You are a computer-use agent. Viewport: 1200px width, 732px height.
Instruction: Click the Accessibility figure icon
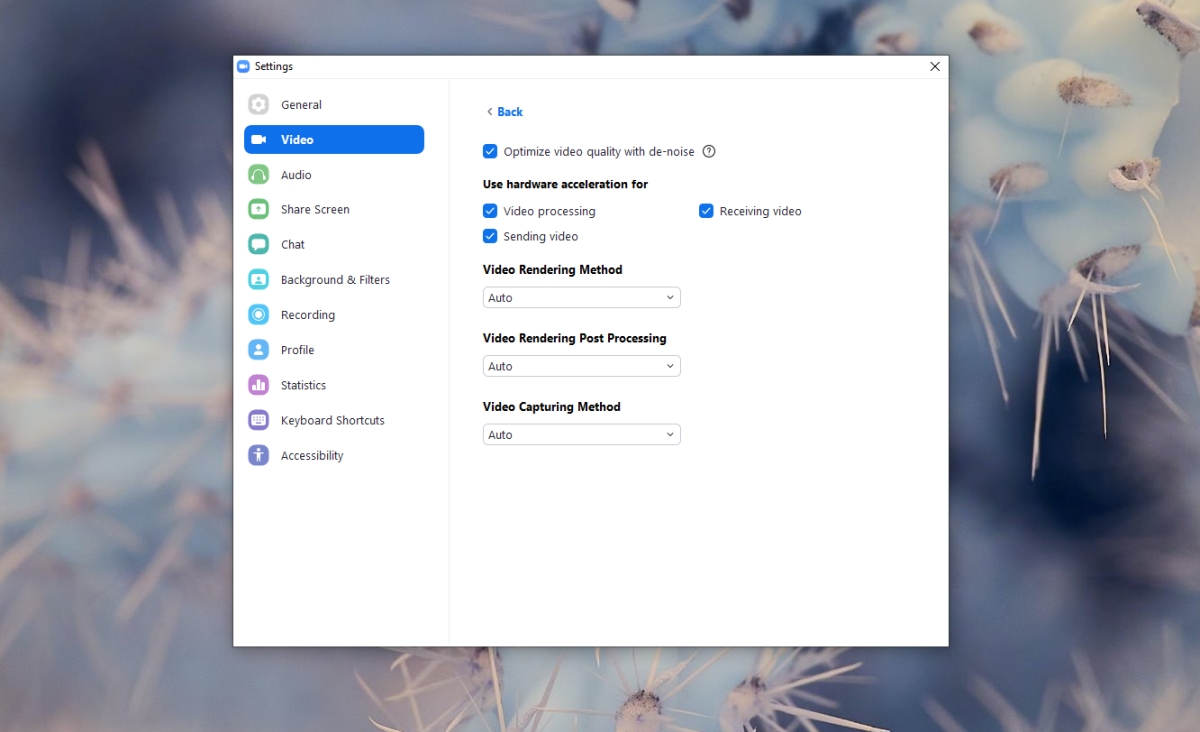259,455
